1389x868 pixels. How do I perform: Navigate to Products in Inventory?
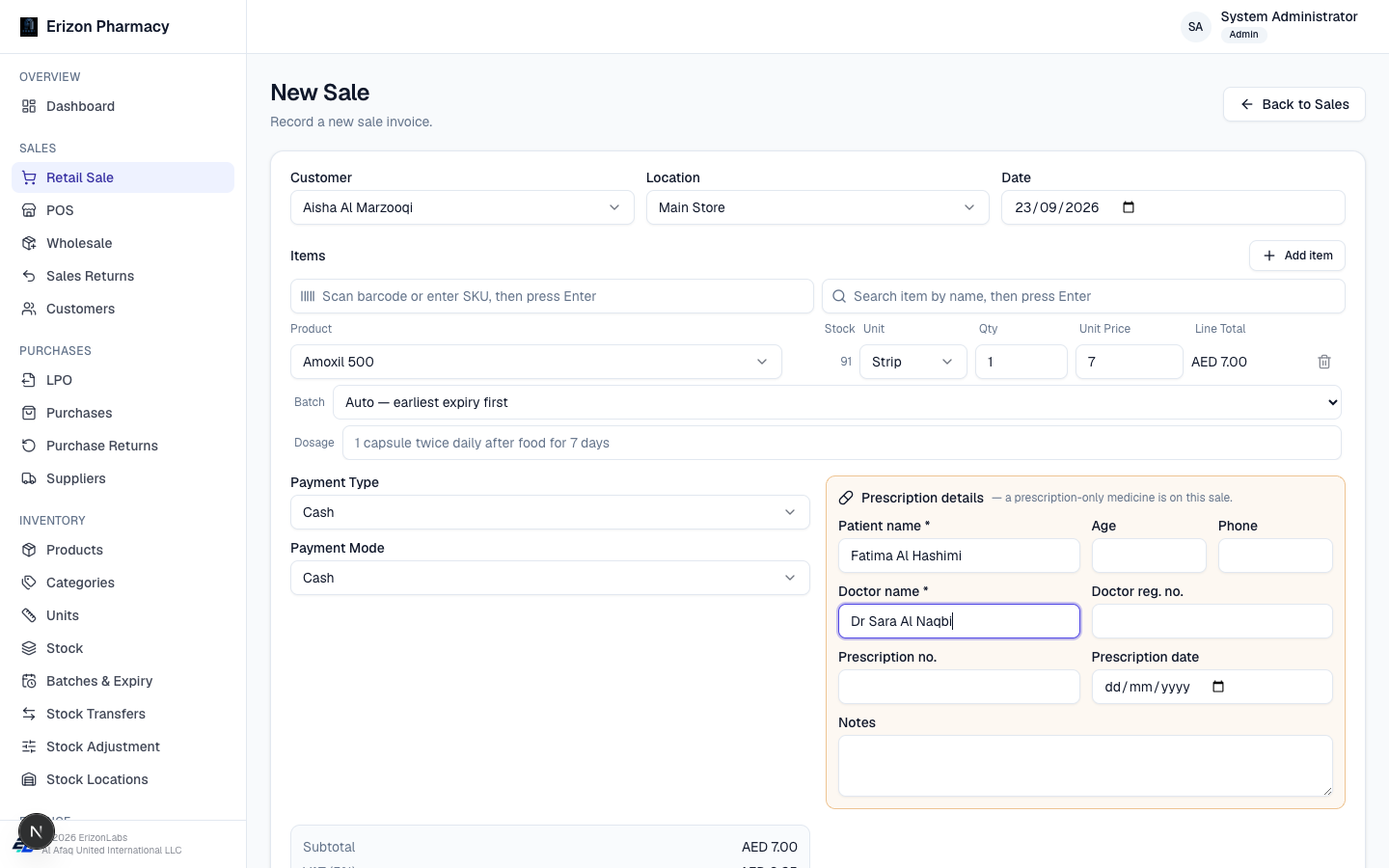(123, 550)
